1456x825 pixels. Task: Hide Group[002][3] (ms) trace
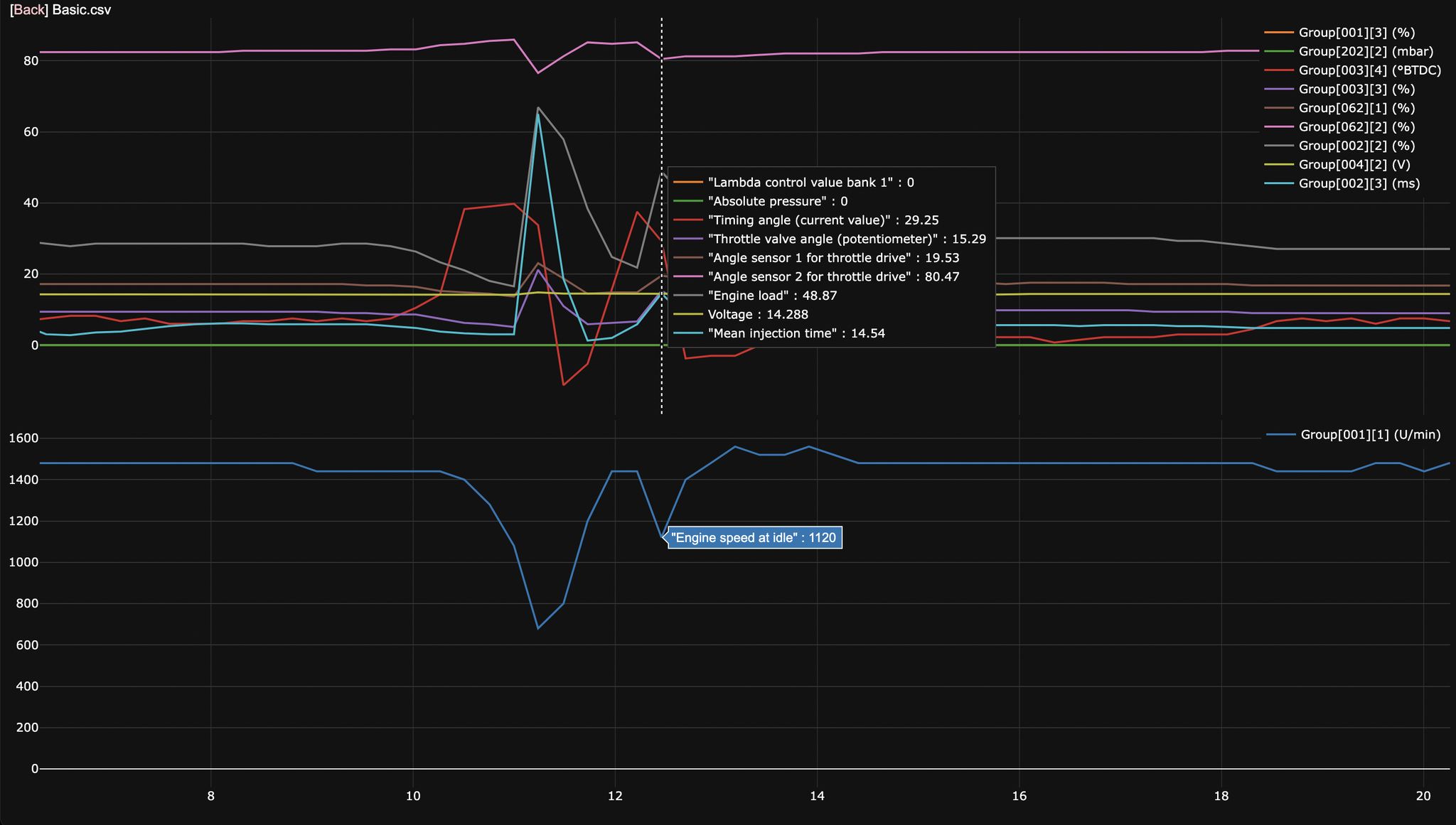tap(1342, 183)
